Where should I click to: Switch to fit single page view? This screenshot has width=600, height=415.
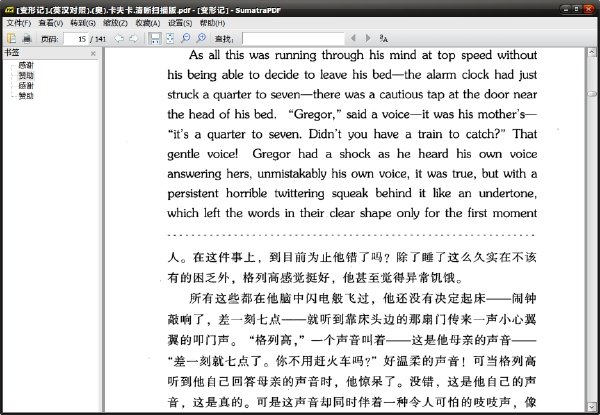(170, 38)
